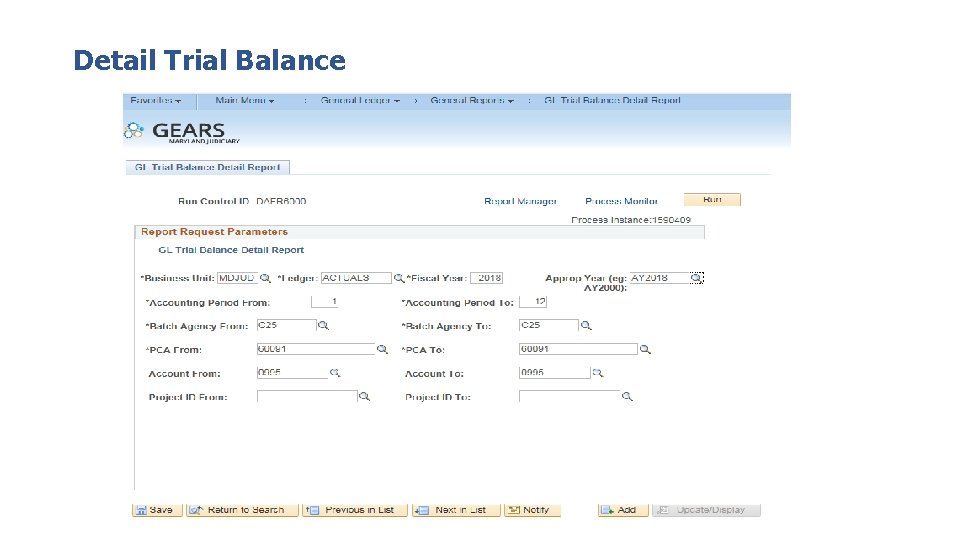Click the GEARS logo icon
This screenshot has height=540, width=960.
[x=133, y=130]
